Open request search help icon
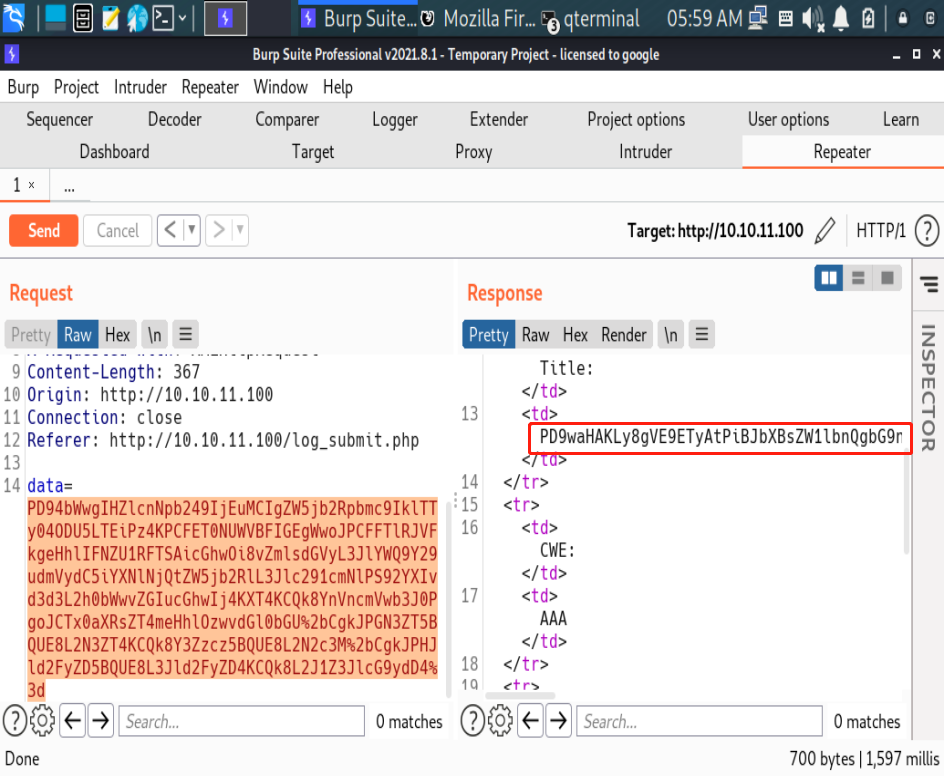The width and height of the screenshot is (944, 776). point(14,720)
